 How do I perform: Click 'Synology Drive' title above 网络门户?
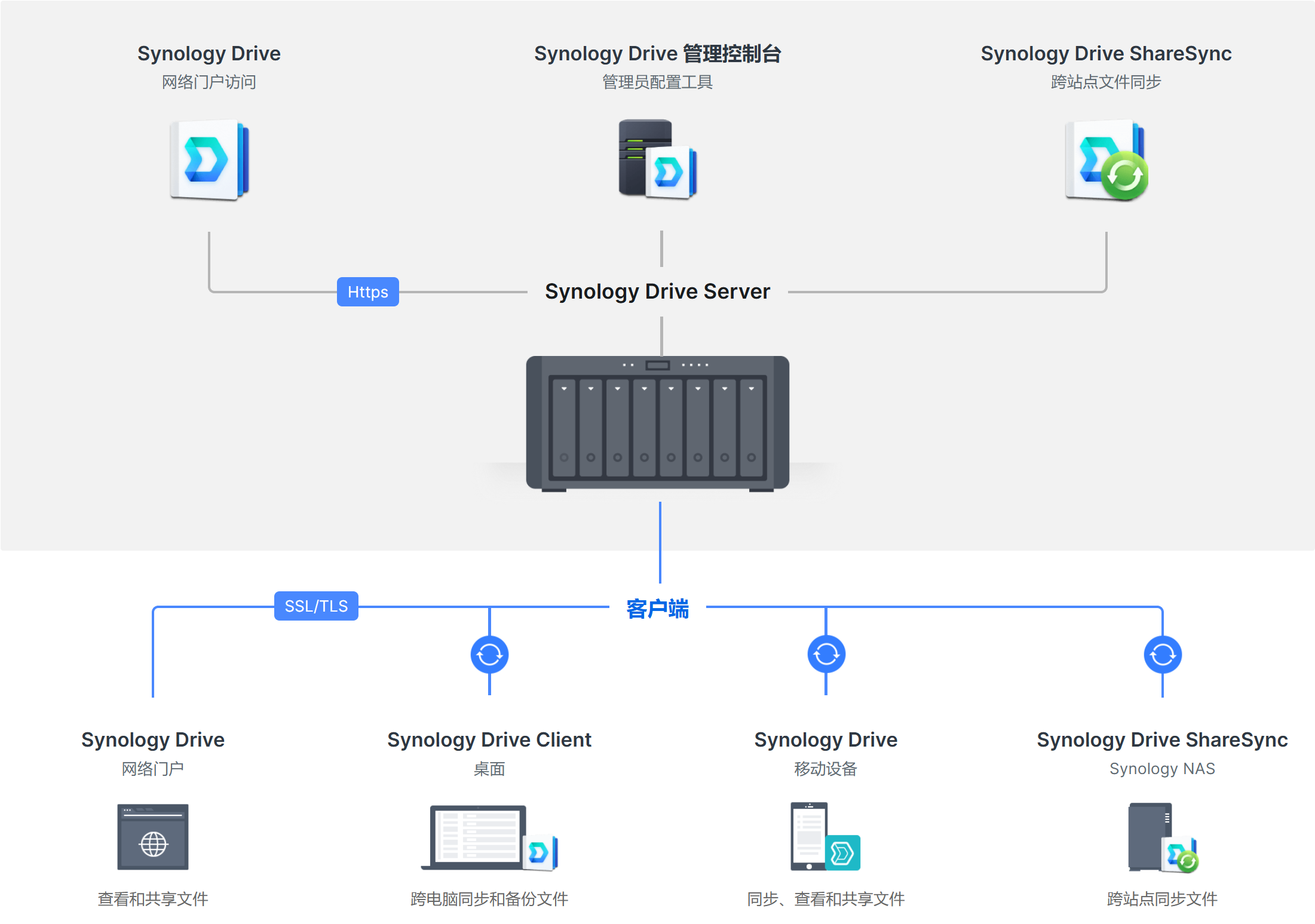coord(153,740)
